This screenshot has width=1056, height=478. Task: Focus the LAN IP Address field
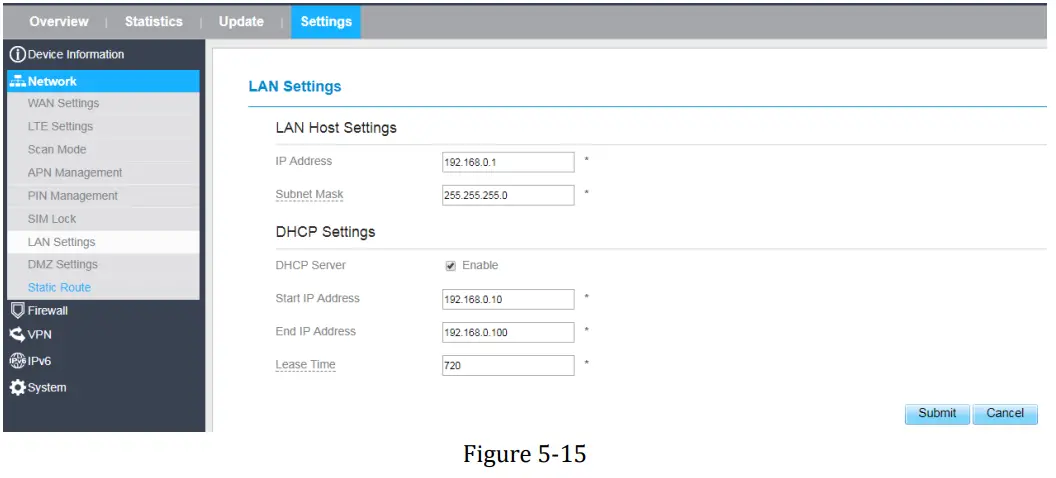pyautogui.click(x=508, y=162)
